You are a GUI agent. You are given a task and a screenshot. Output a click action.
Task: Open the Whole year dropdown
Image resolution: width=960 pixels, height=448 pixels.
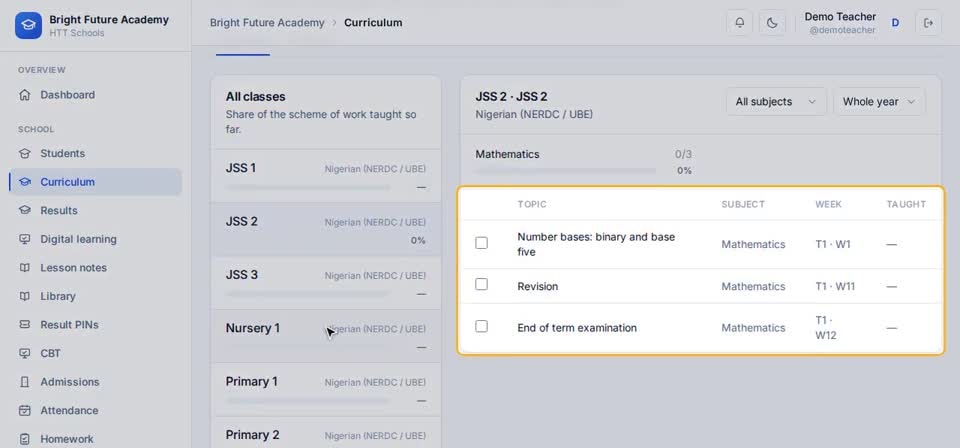click(879, 102)
